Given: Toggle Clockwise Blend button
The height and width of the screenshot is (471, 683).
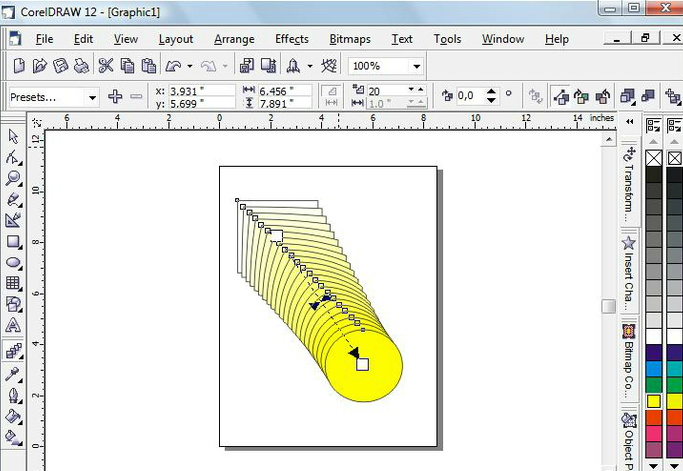Looking at the screenshot, I should click(x=582, y=96).
